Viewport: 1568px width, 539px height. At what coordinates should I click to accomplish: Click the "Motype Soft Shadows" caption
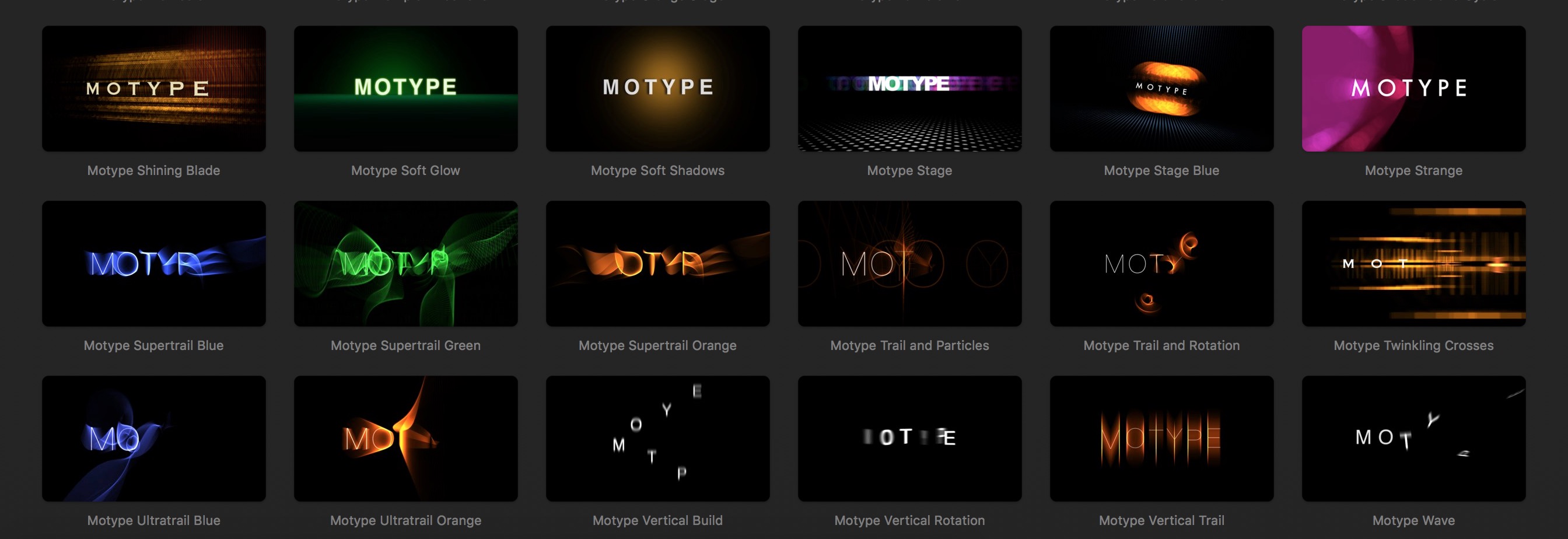(x=658, y=171)
